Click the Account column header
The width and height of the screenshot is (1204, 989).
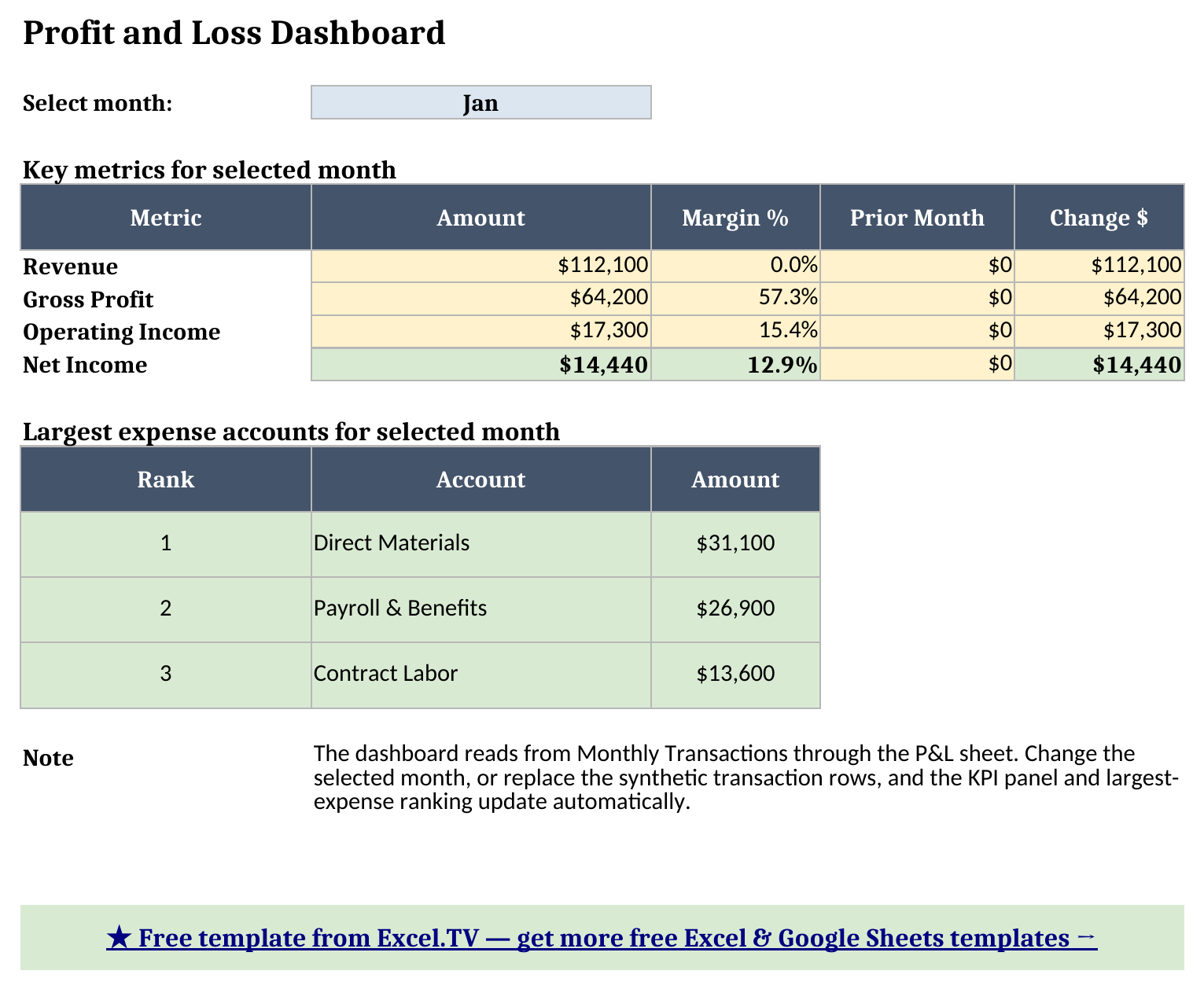[x=480, y=479]
